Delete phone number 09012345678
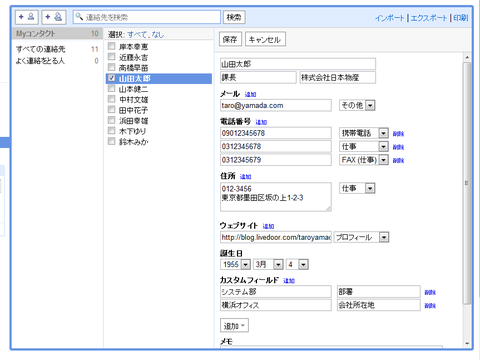This screenshot has height=360, width=480. click(398, 134)
